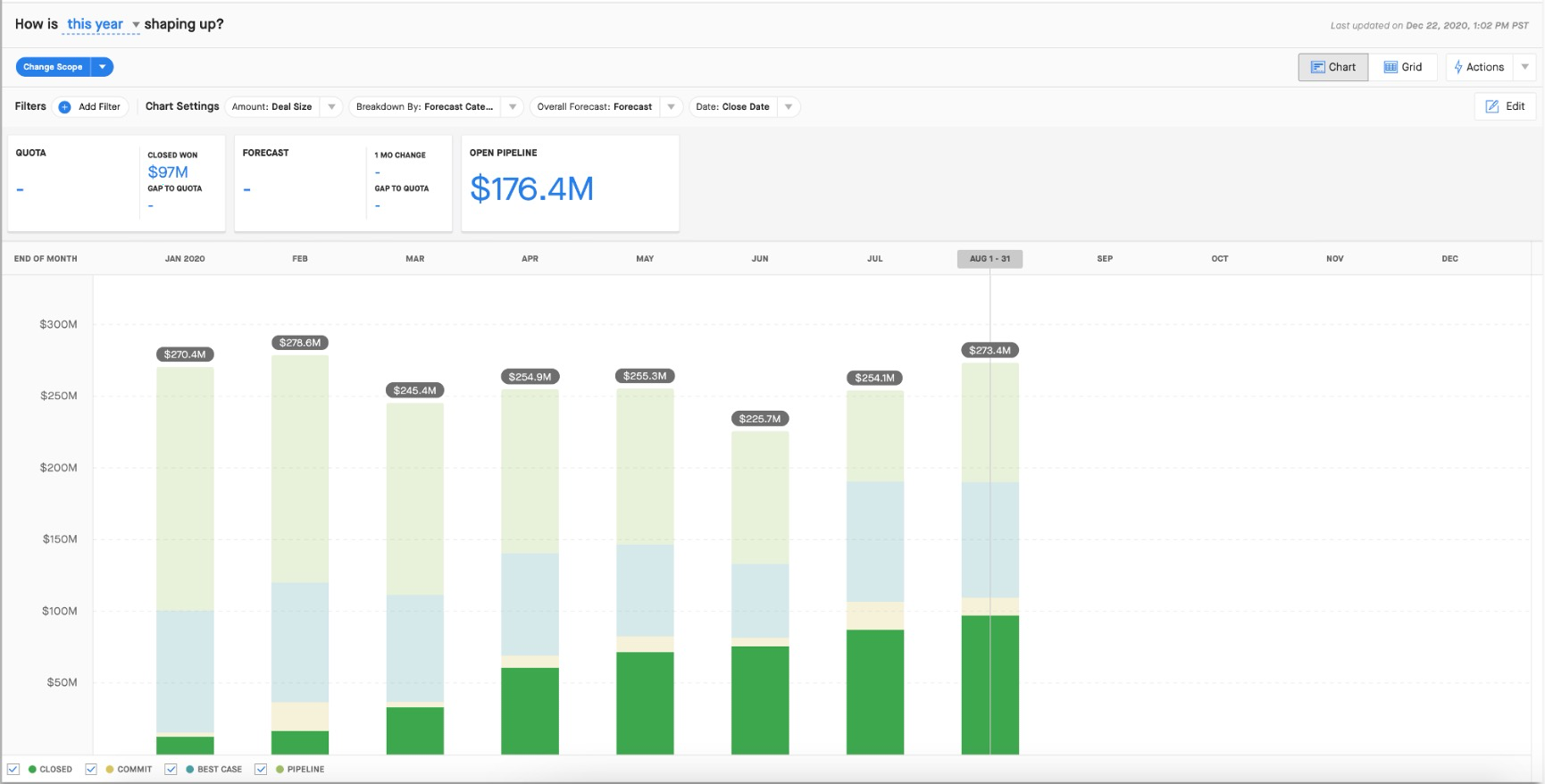Screen dimensions: 1545x784
Task: Click the APR bar labeled $254.9M
Action: [530, 571]
